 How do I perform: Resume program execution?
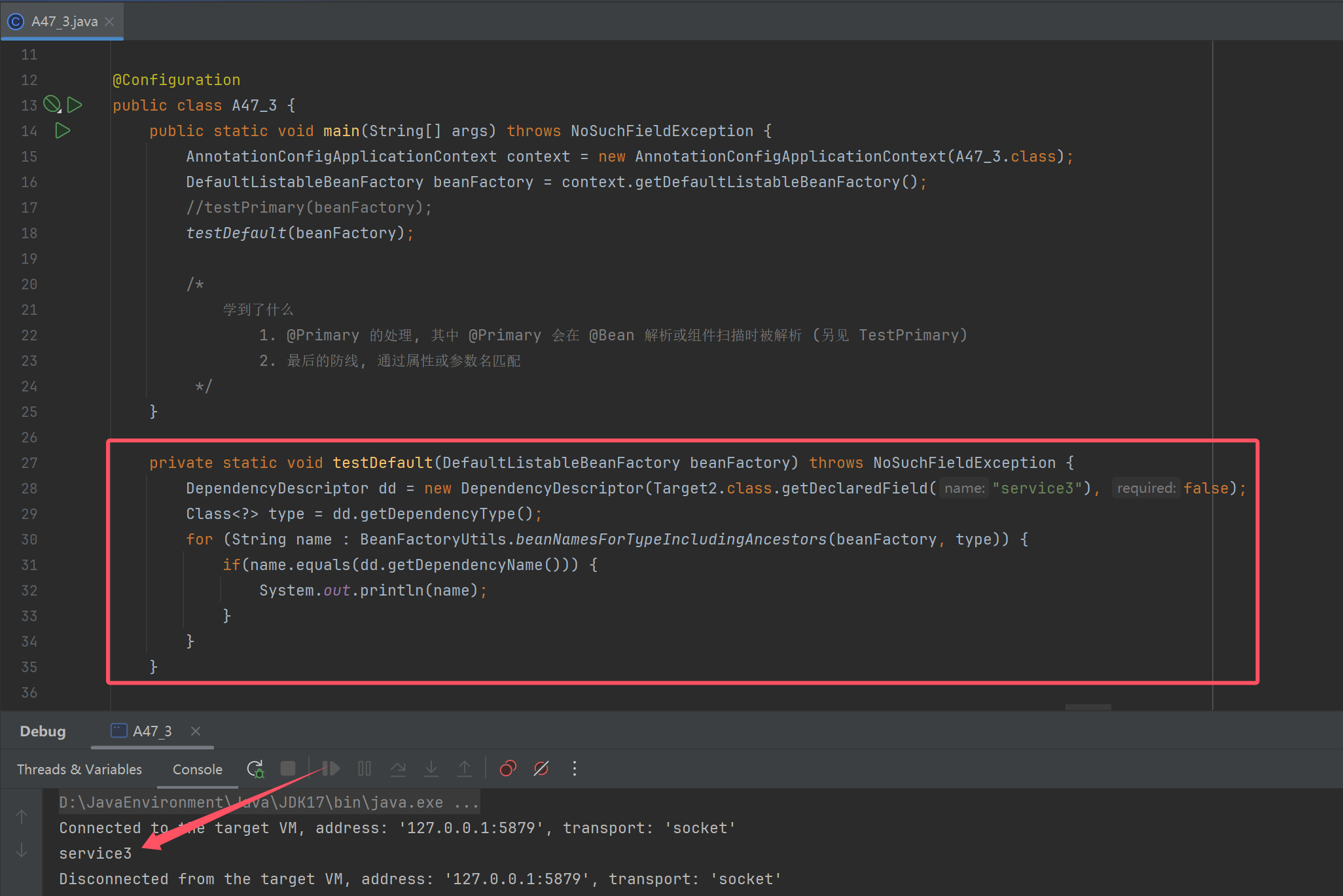click(331, 768)
